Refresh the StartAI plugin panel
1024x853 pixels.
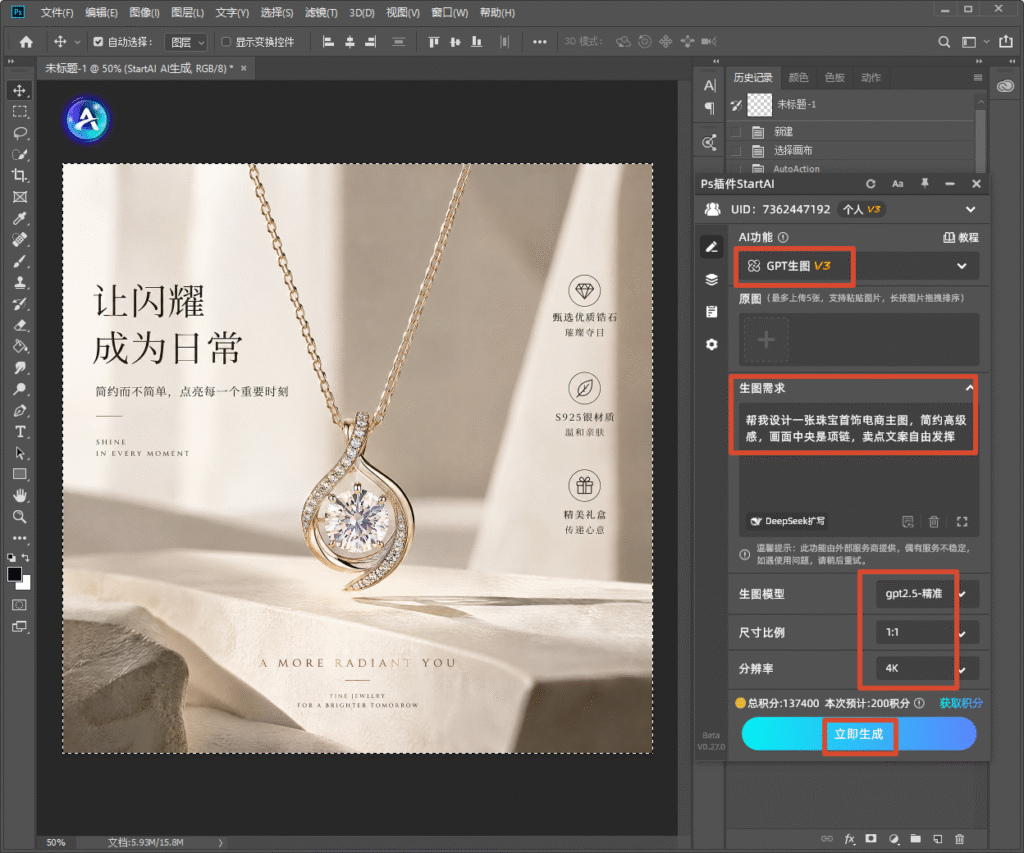(871, 184)
